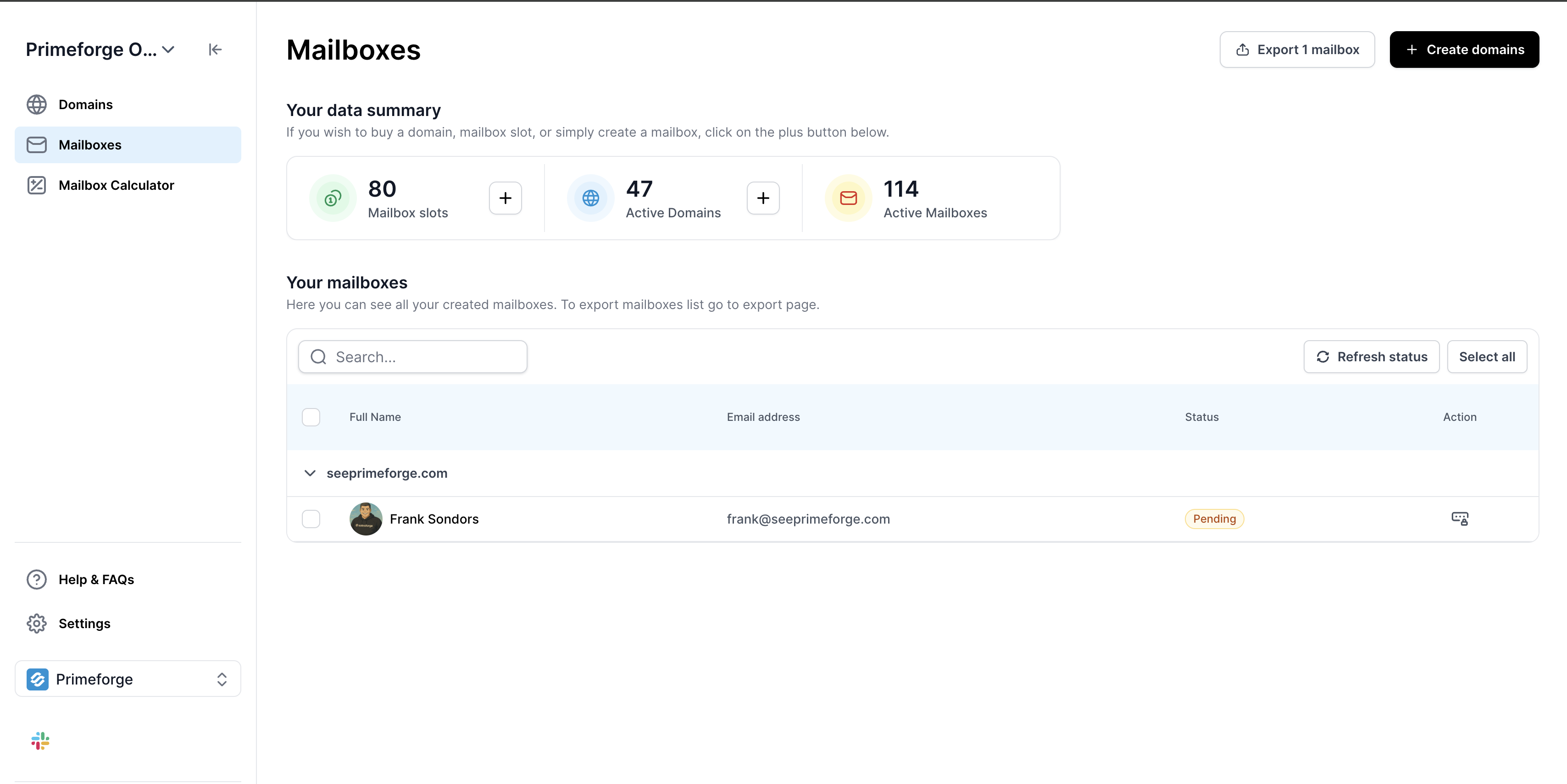Click Select all button
This screenshot has width=1567, height=784.
pyautogui.click(x=1487, y=357)
